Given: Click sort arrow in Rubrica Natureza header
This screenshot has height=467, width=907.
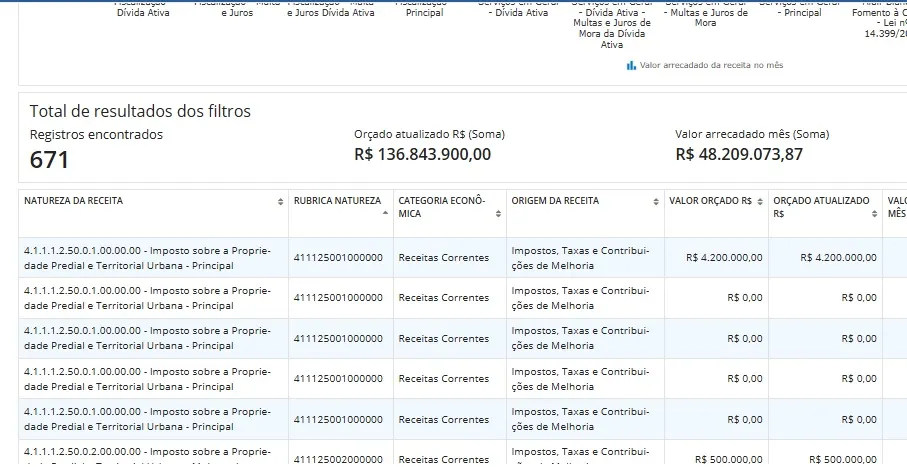Looking at the screenshot, I should (385, 213).
